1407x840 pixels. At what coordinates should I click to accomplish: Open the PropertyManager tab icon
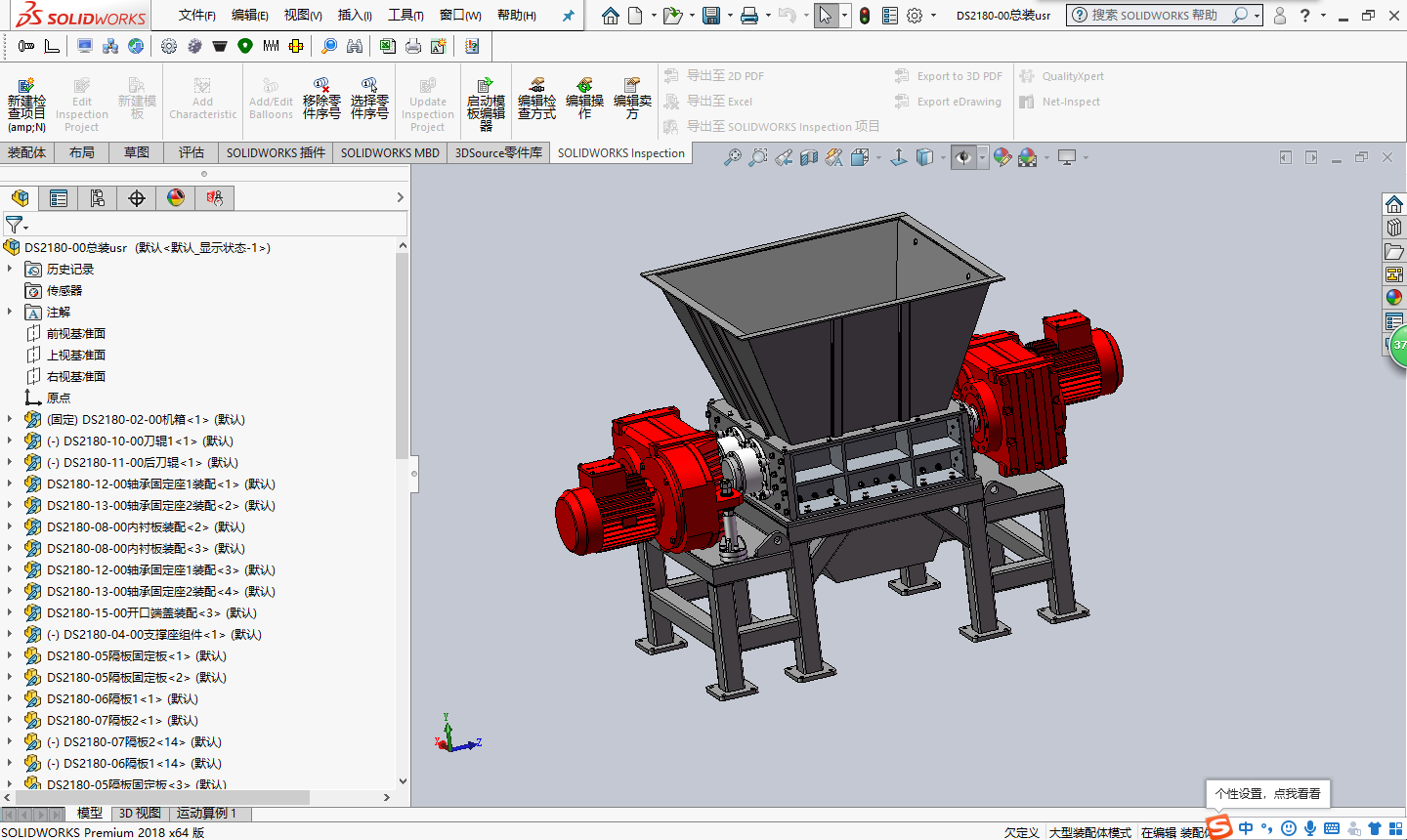pyautogui.click(x=59, y=198)
